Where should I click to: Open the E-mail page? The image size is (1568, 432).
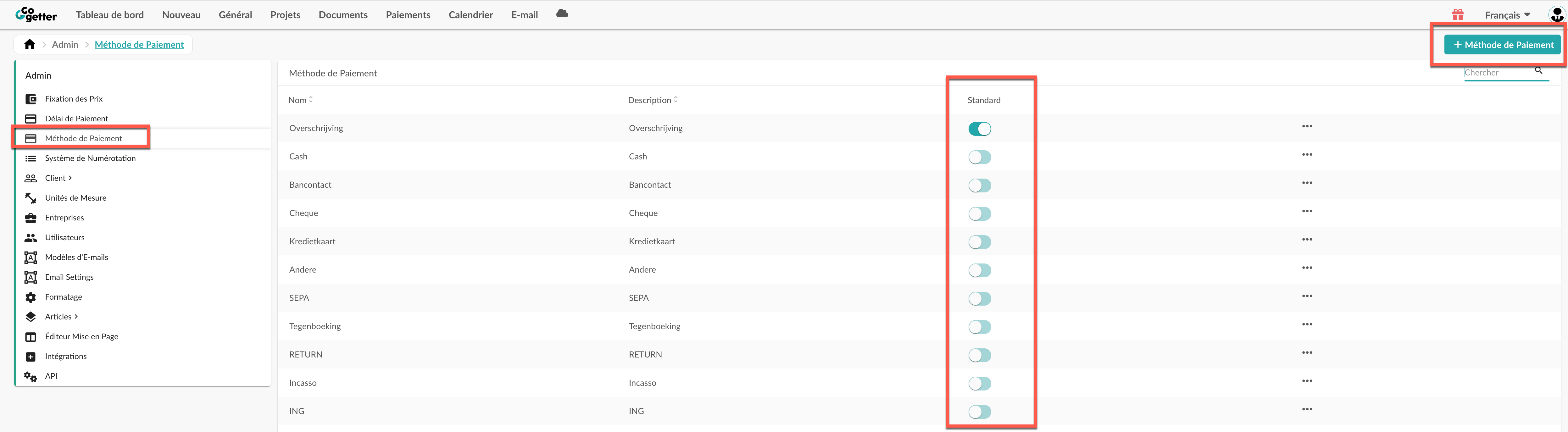525,14
